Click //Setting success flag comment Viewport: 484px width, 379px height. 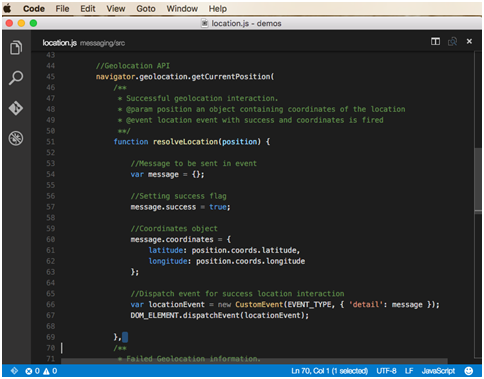click(178, 196)
